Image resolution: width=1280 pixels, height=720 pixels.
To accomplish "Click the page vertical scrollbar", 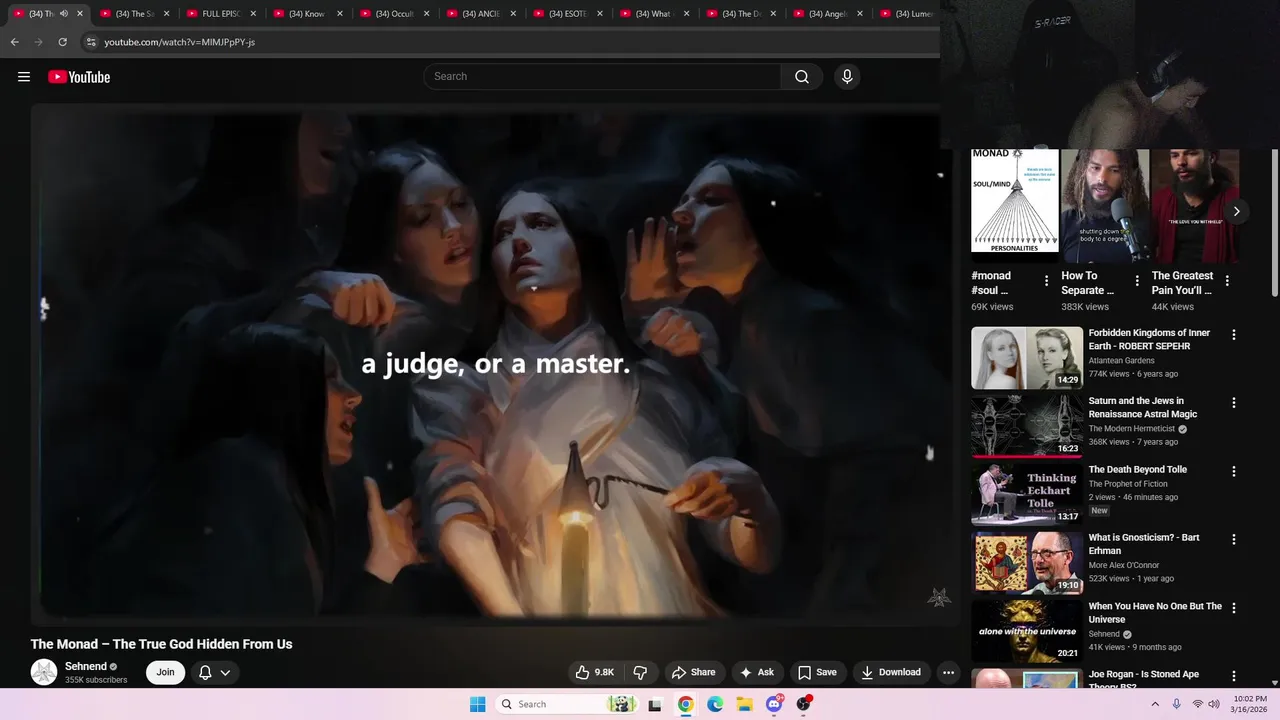I will [x=1274, y=222].
